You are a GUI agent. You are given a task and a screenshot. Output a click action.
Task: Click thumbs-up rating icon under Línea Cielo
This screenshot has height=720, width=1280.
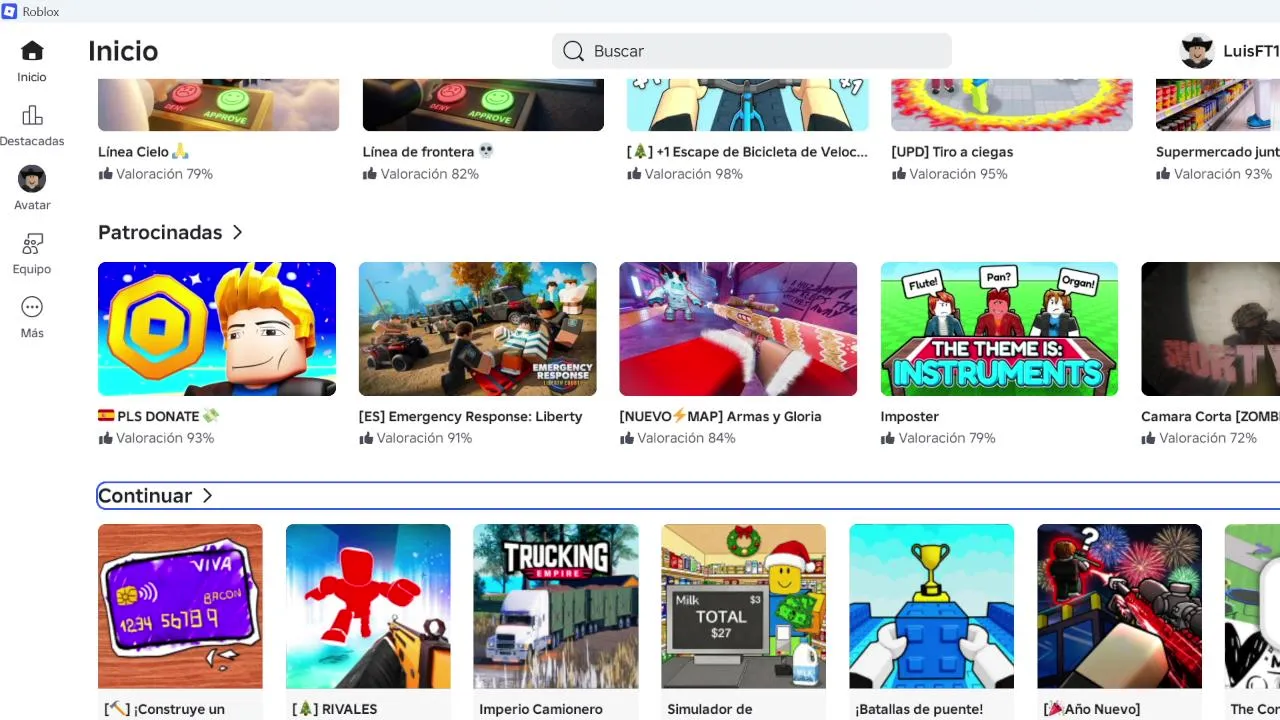point(105,174)
